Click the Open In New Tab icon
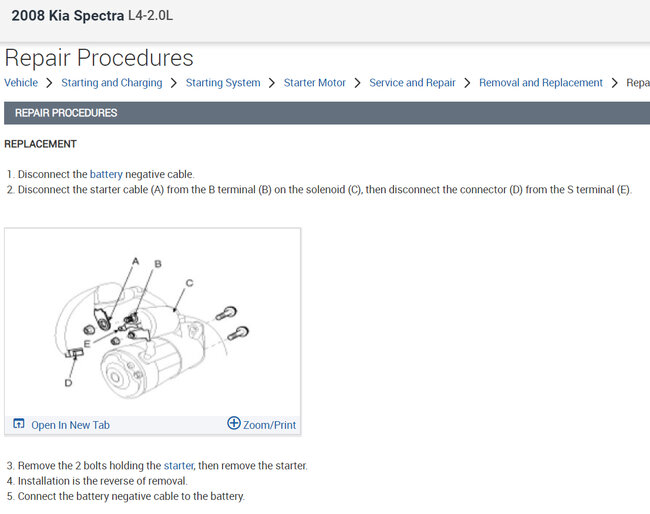650x514 pixels. coord(18,424)
